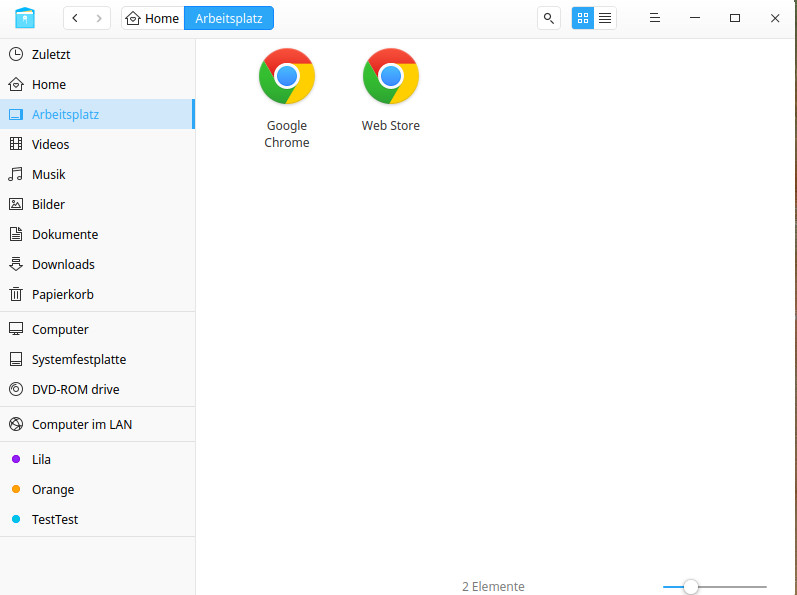
Task: Click the Google Chrome file name label
Action: pyautogui.click(x=287, y=134)
